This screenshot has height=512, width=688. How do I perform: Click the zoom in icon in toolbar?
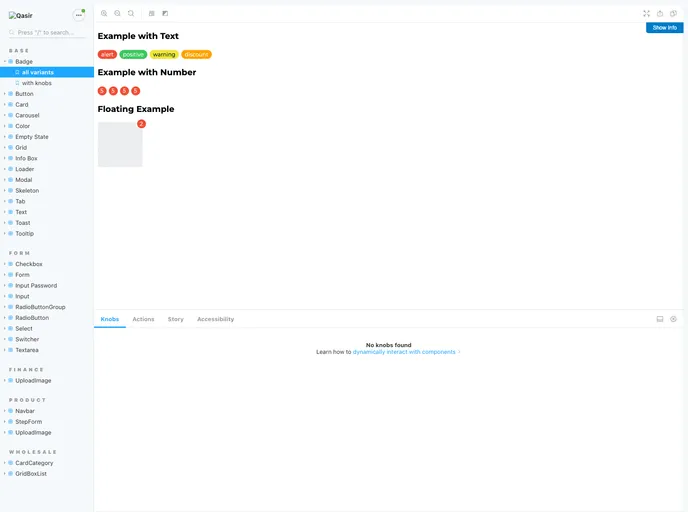[104, 13]
